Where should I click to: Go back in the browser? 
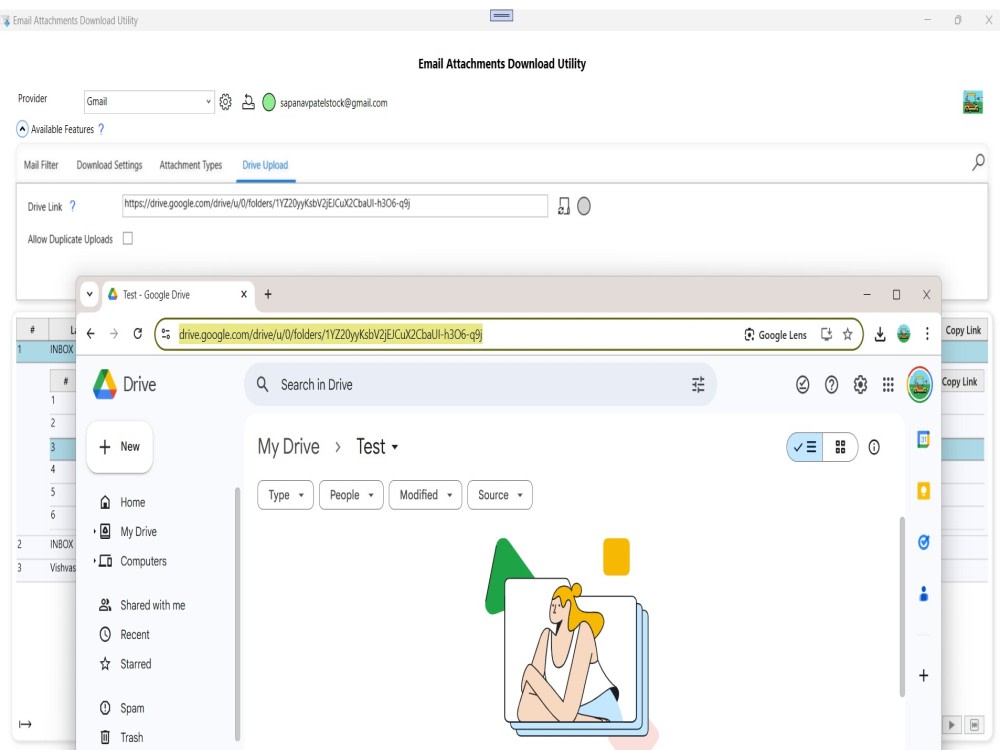[x=91, y=334]
